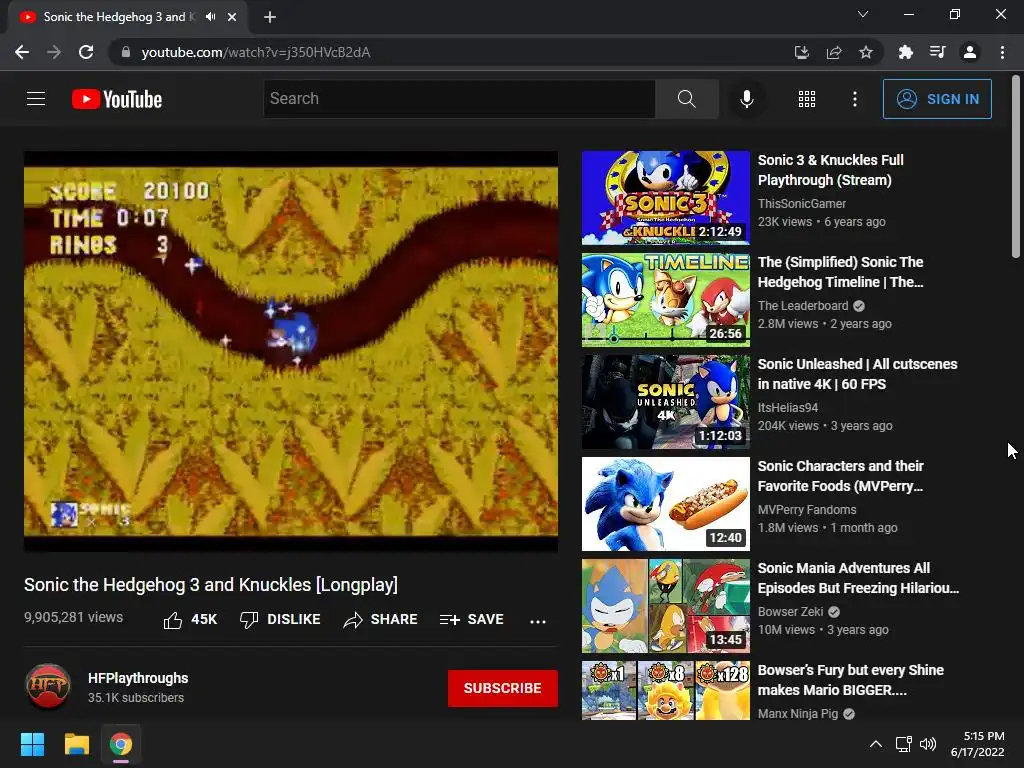Open YouTube settings three-dot menu

click(855, 99)
